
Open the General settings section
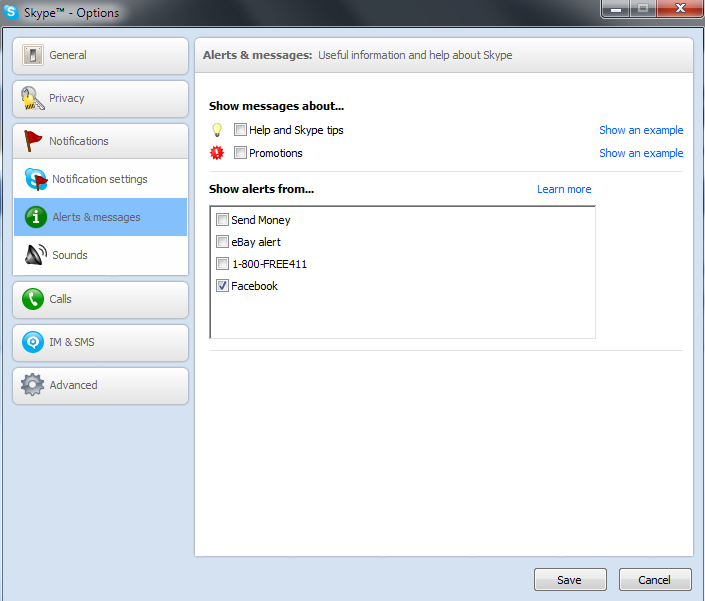click(100, 56)
